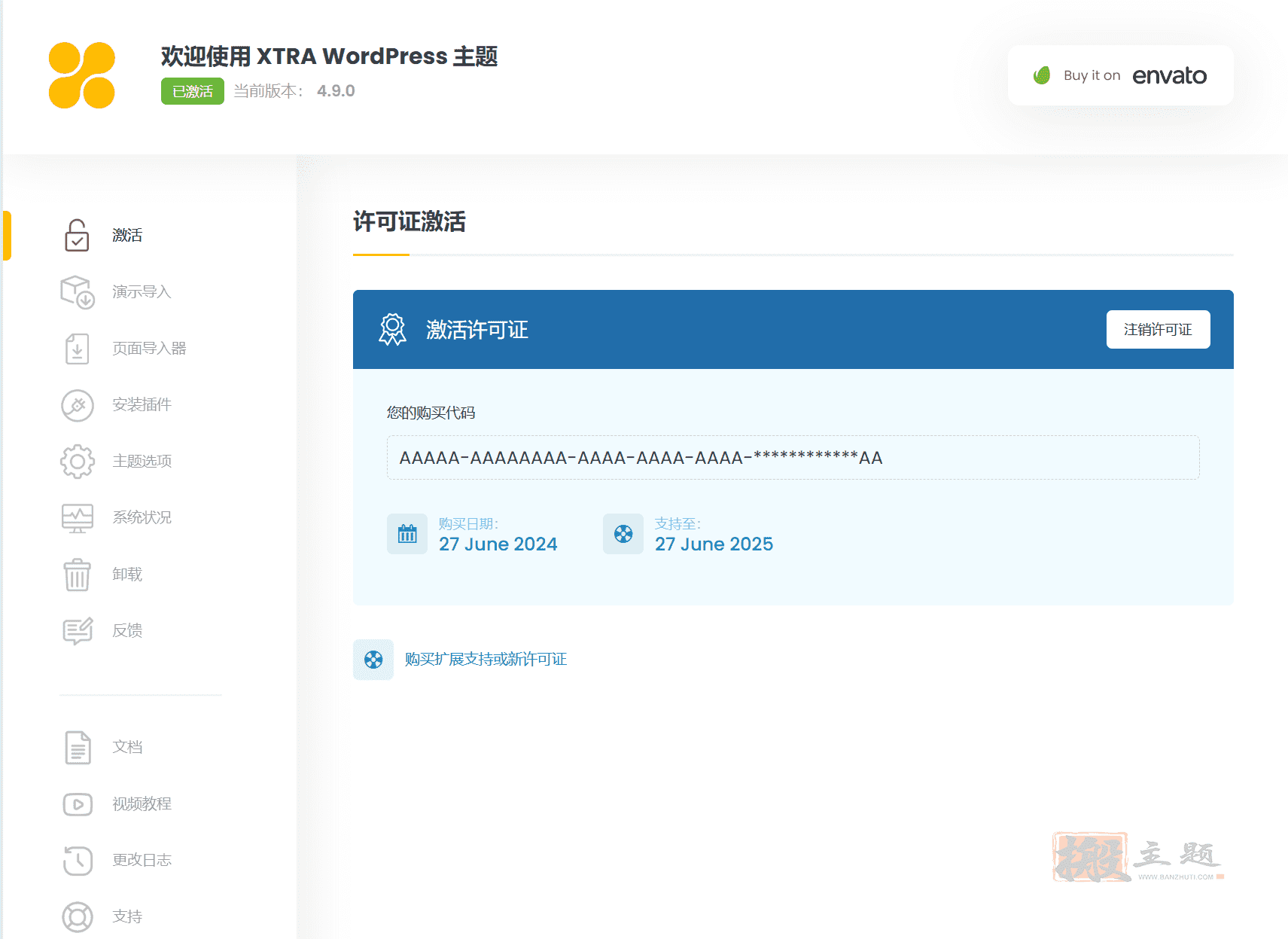The width and height of the screenshot is (1288, 939).
Task: Click the download page icon for 页面导入器
Action: point(77,349)
